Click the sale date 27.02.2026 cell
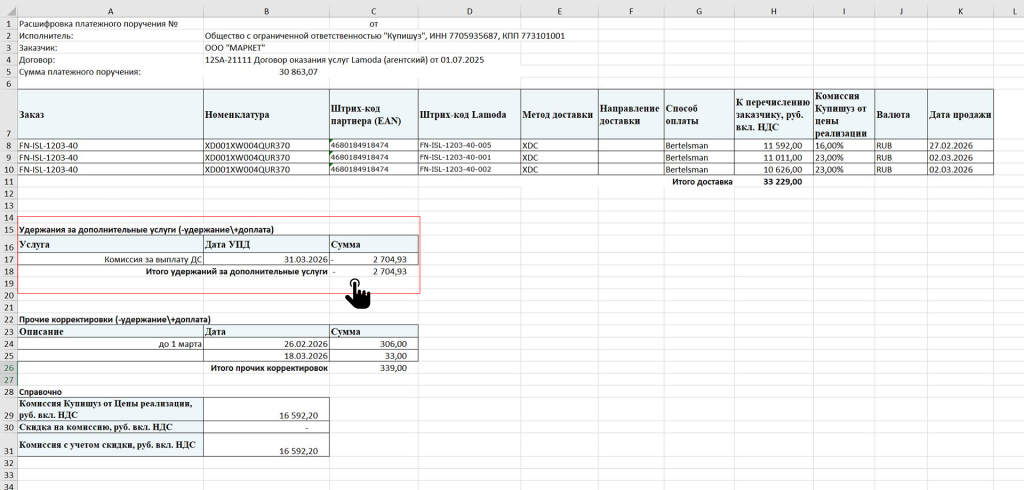Image resolution: width=1024 pixels, height=490 pixels. [x=960, y=145]
